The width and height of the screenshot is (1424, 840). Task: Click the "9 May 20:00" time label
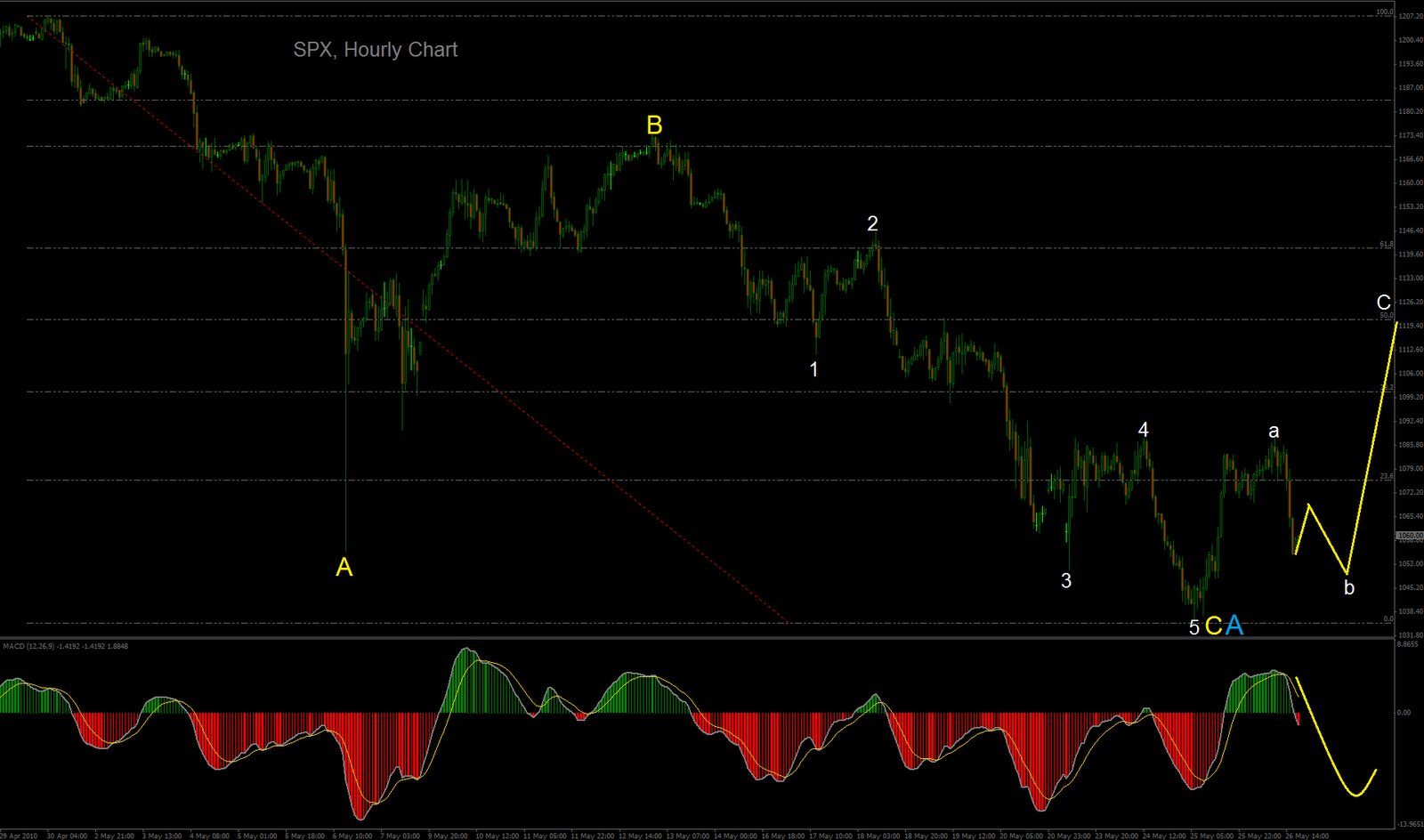click(x=448, y=836)
